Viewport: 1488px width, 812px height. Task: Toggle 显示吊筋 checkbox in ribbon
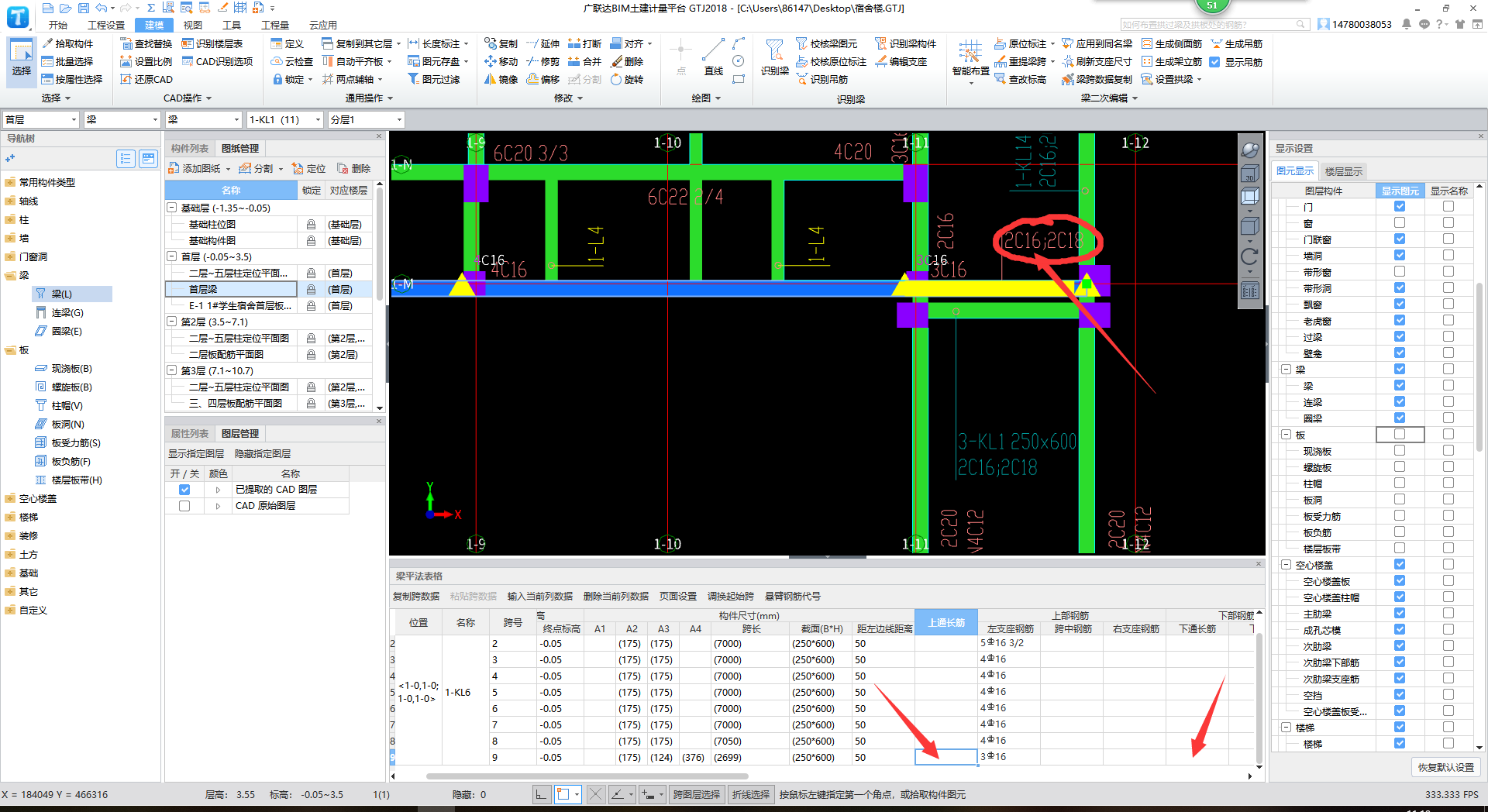(1214, 62)
